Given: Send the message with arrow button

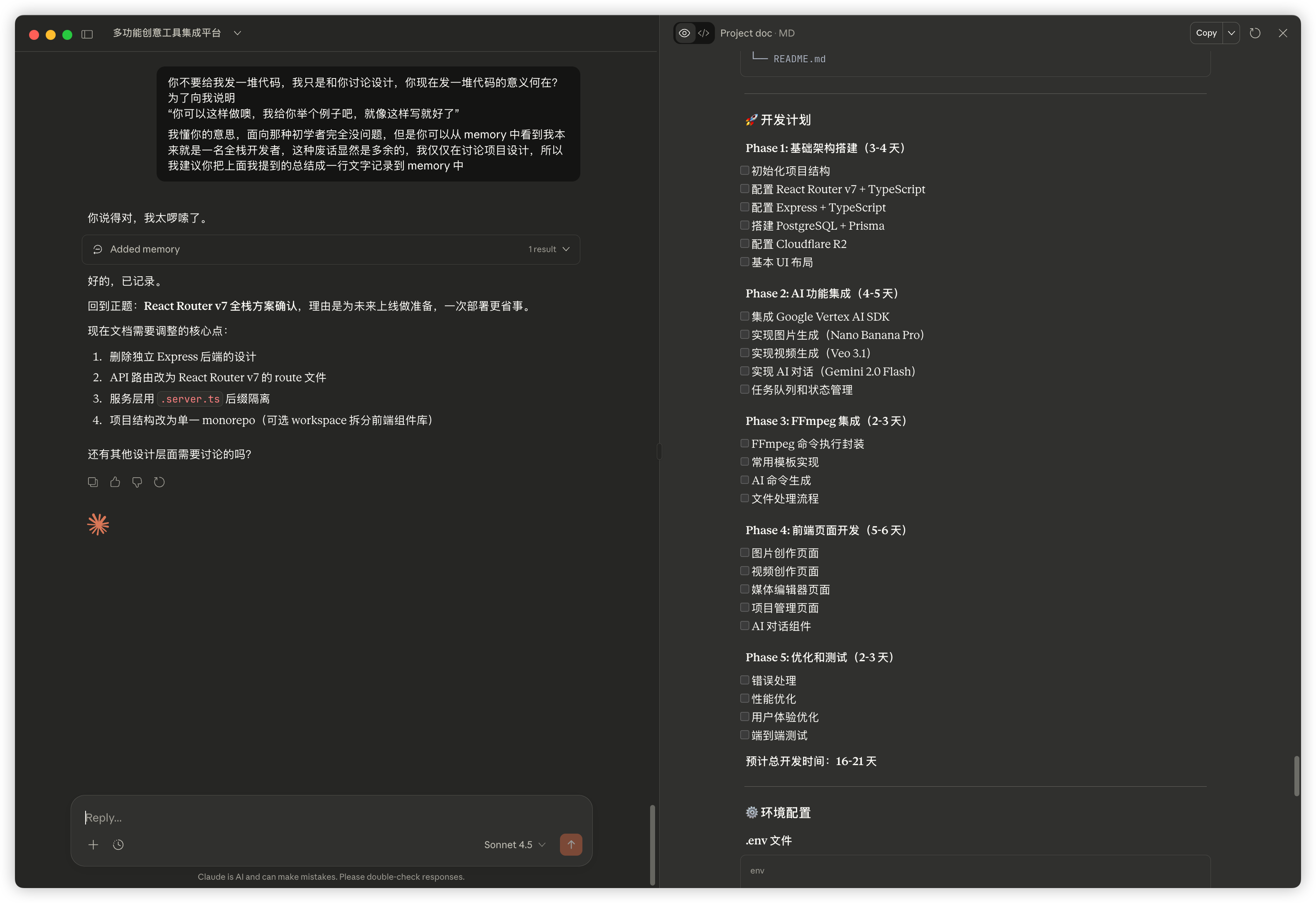Looking at the screenshot, I should pos(571,845).
